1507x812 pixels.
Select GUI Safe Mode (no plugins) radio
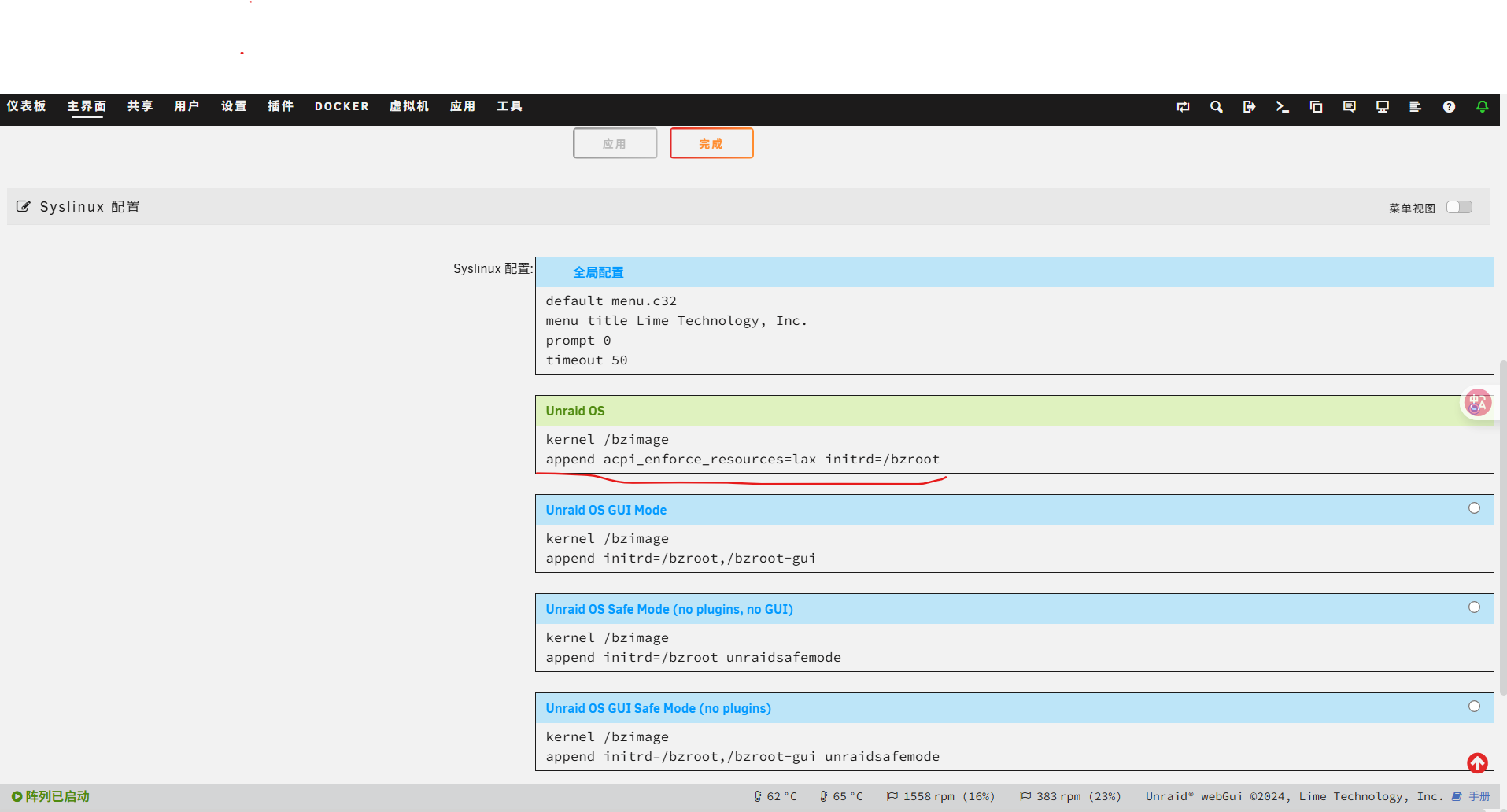coord(1474,707)
